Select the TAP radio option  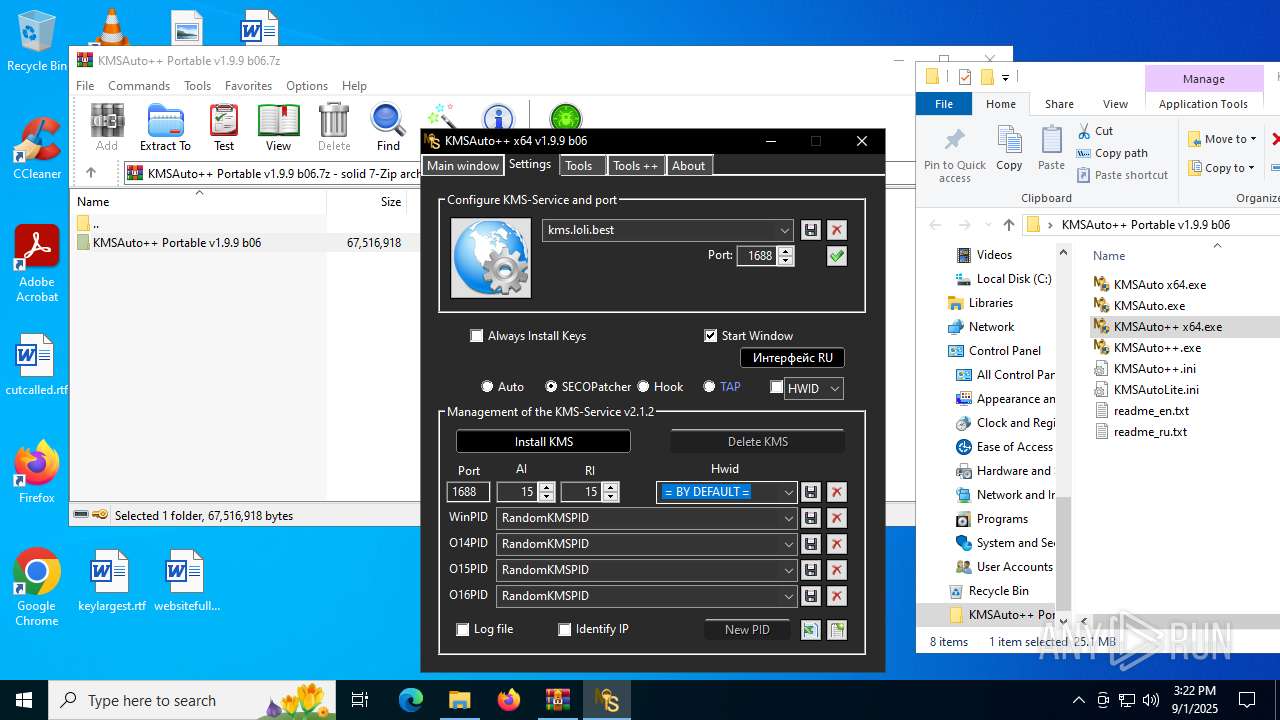pyautogui.click(x=709, y=387)
